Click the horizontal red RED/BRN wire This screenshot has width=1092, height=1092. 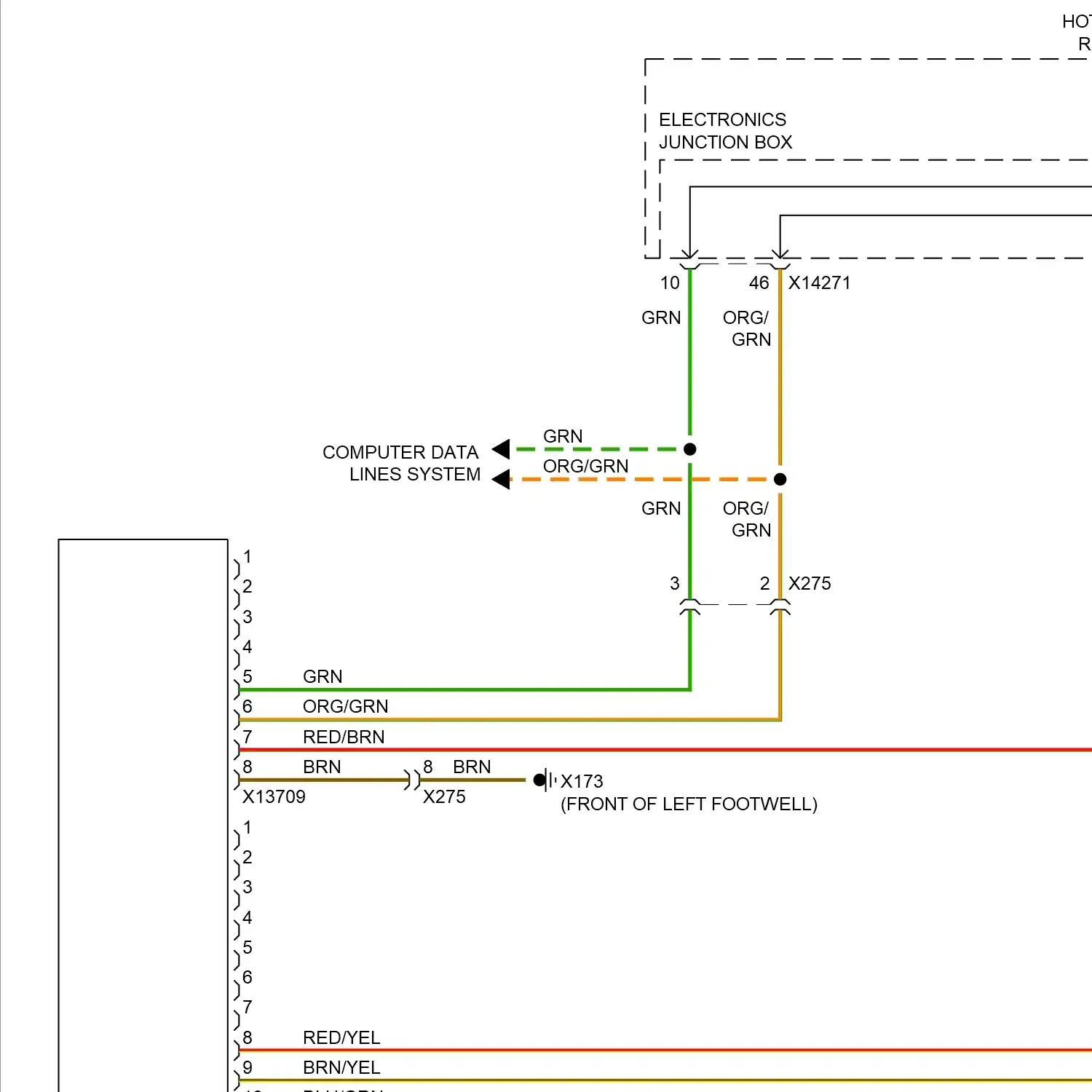(665, 750)
